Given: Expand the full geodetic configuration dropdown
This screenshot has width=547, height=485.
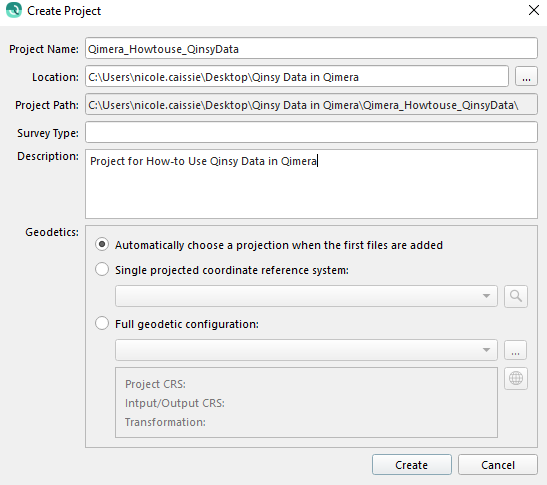Looking at the screenshot, I should [x=306, y=350].
